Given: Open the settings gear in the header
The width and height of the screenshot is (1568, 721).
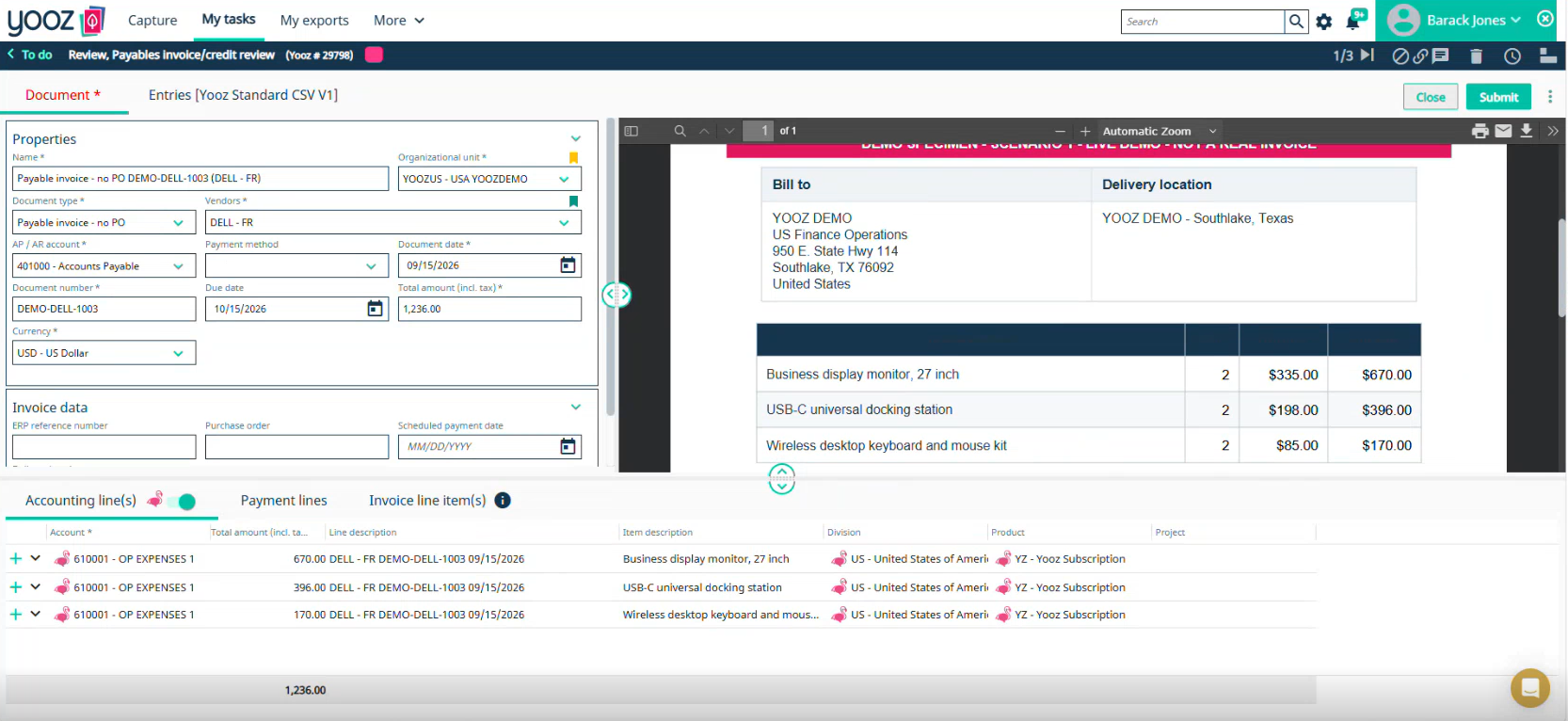Looking at the screenshot, I should 1324,22.
